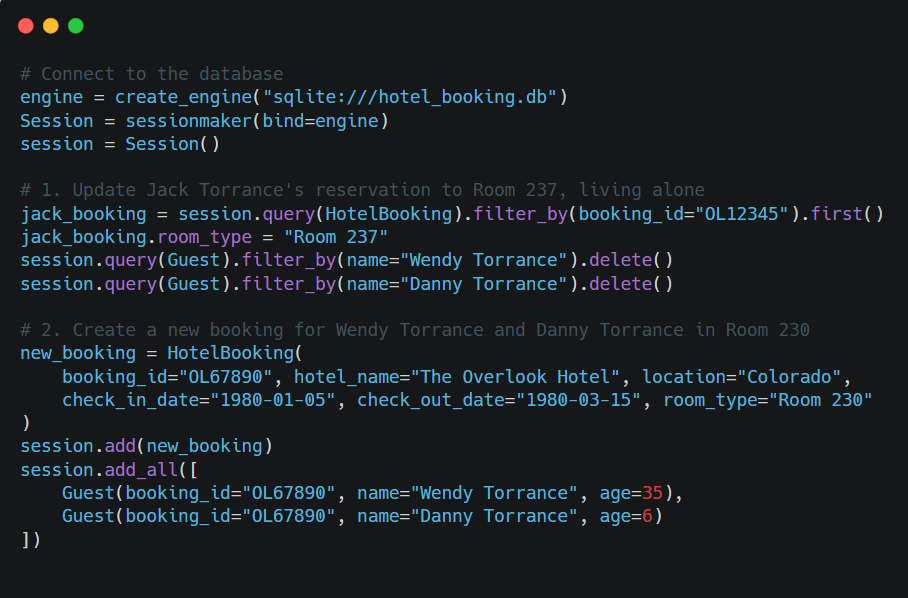This screenshot has height=598, width=908.
Task: Click name="Danny Torrance" in the delete line
Action: [457, 284]
